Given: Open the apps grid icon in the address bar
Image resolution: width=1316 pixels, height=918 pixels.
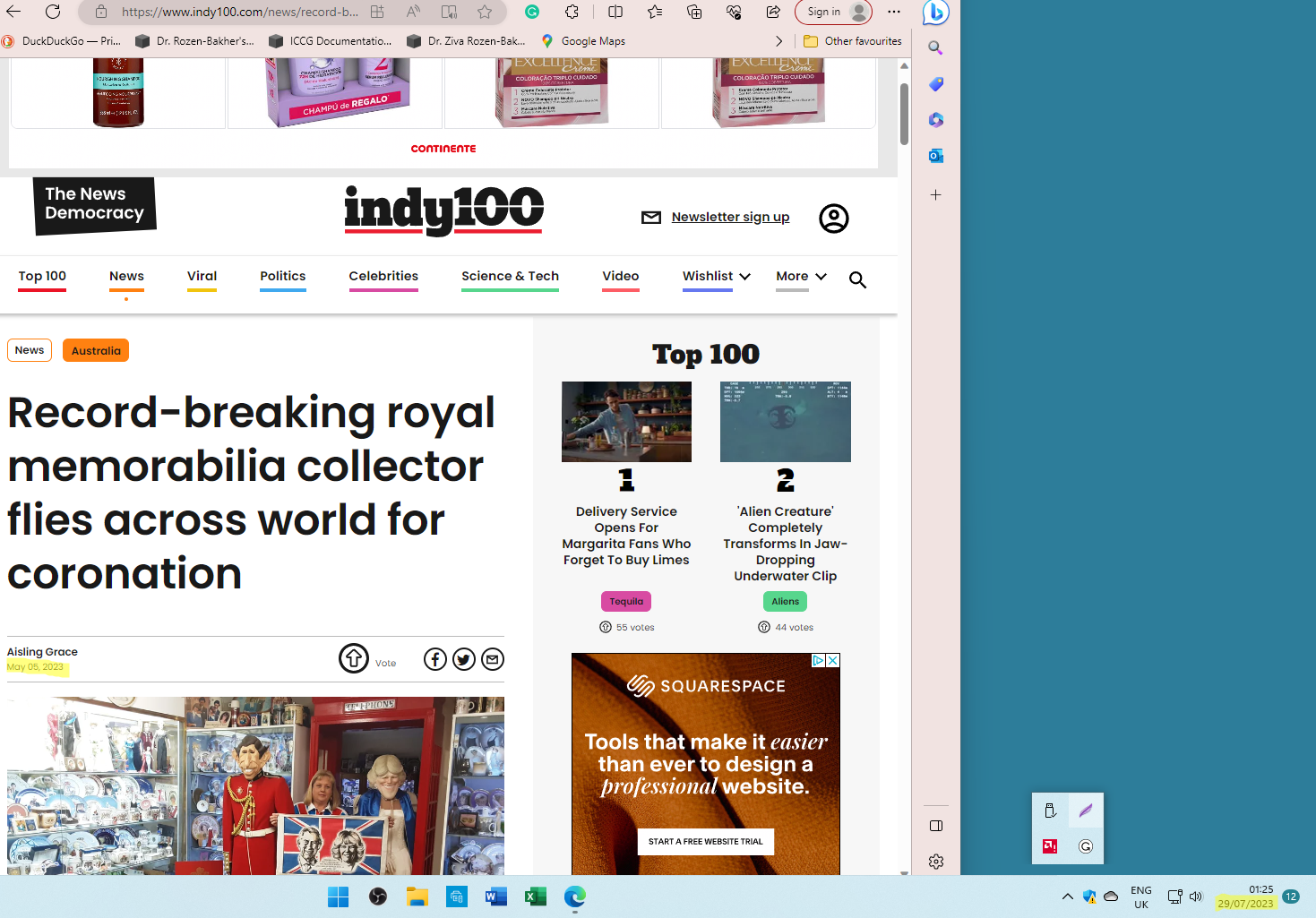Looking at the screenshot, I should (x=377, y=12).
